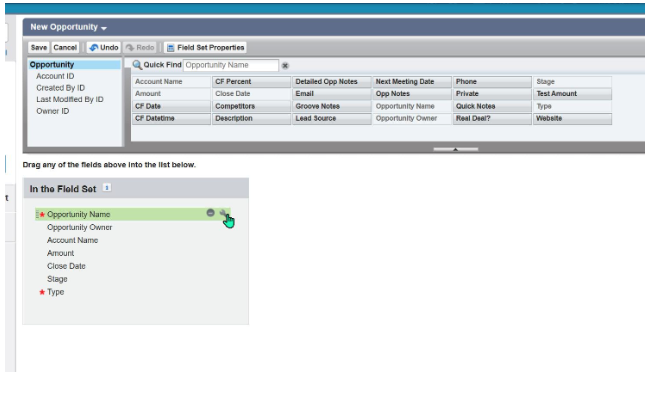Viewport: 646px width, 397px height.
Task: Select the Phone palette field
Action: click(492, 82)
